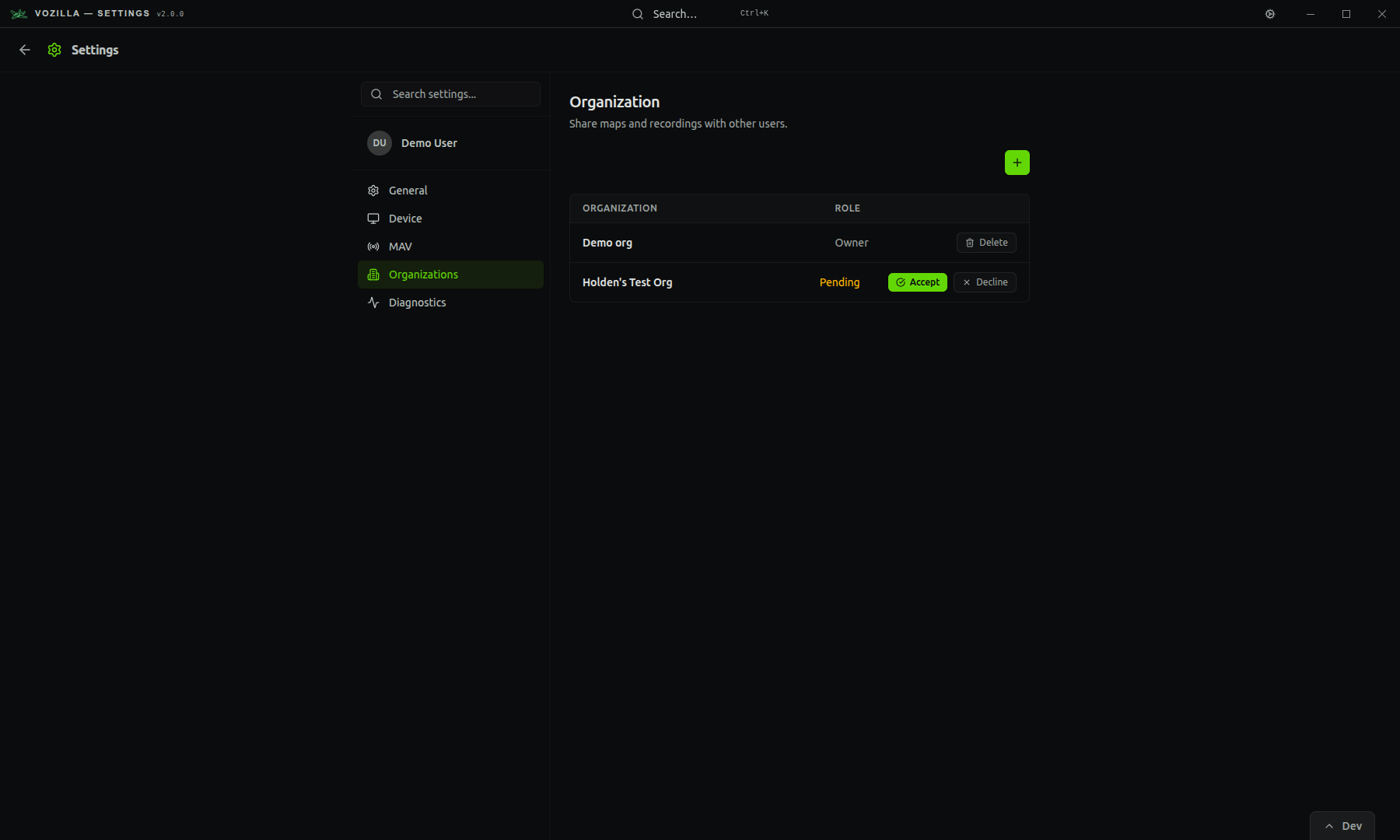Expand the Dev panel at bottom right
Viewport: 1400px width, 840px height.
1342,826
